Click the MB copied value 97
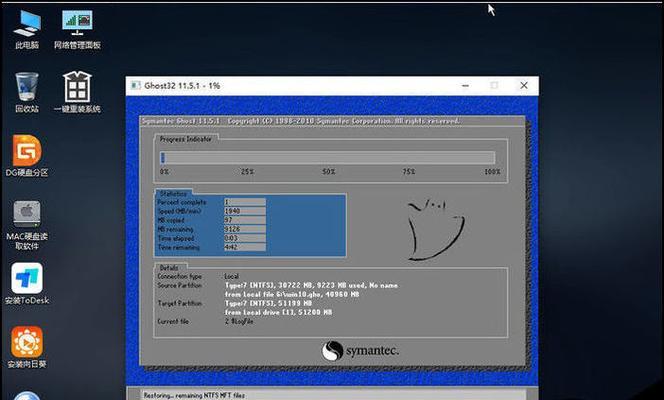 pos(245,220)
